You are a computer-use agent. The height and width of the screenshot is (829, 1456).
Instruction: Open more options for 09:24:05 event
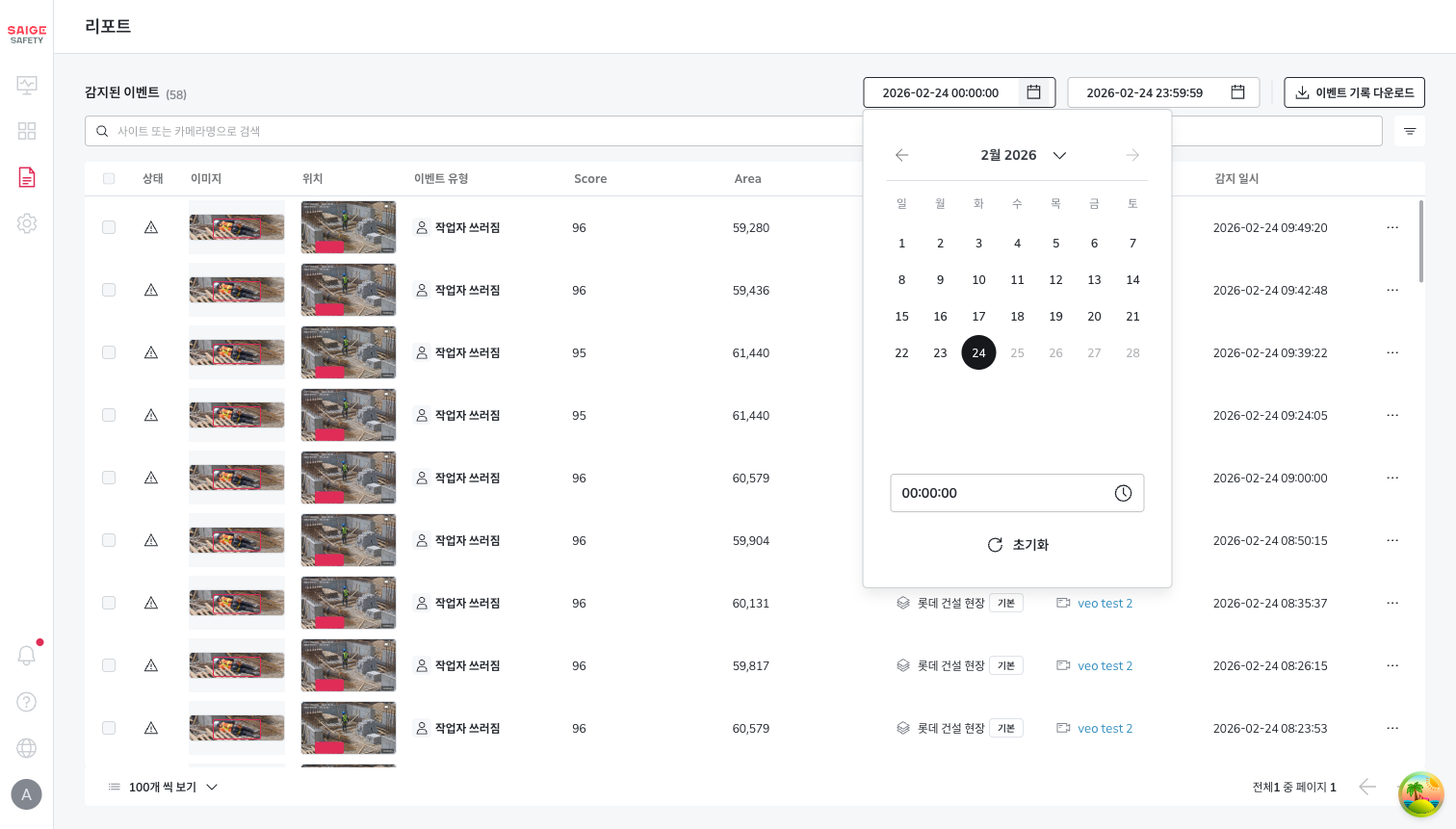[1392, 415]
